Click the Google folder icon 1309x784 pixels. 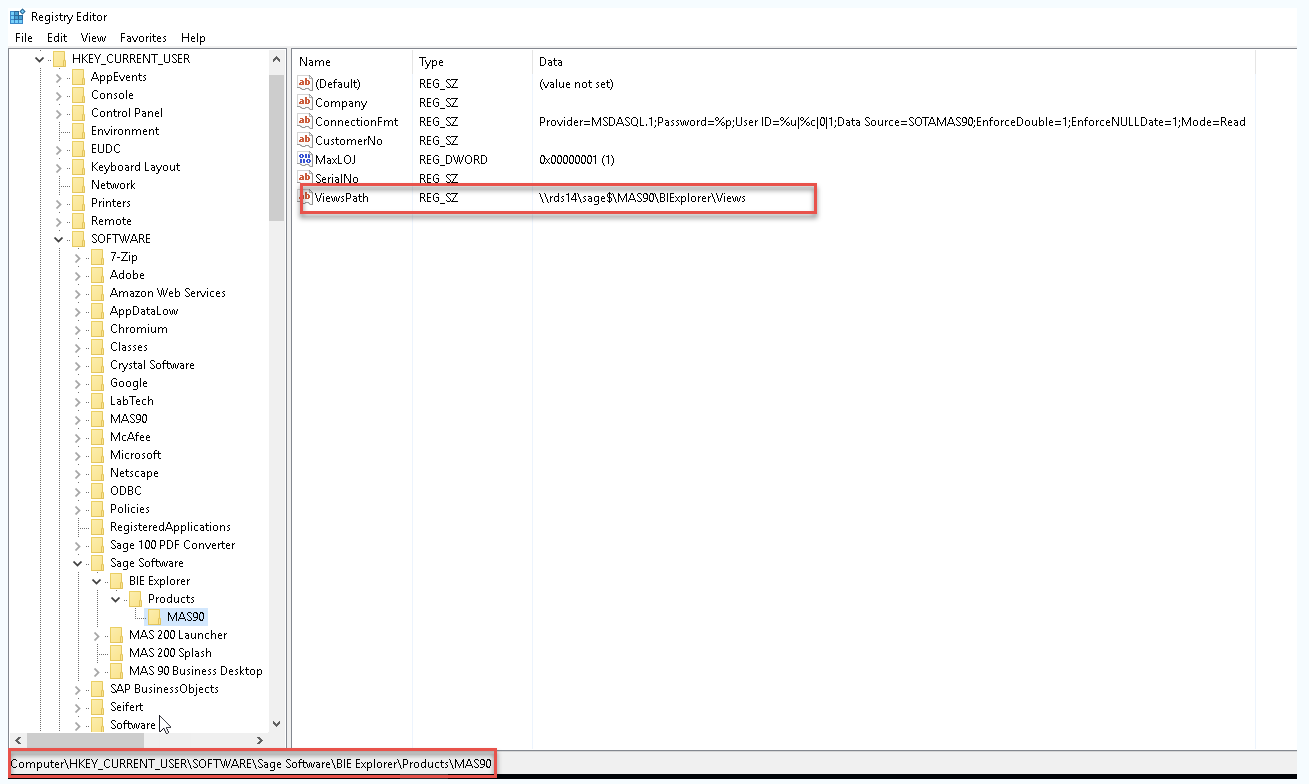pyautogui.click(x=97, y=383)
